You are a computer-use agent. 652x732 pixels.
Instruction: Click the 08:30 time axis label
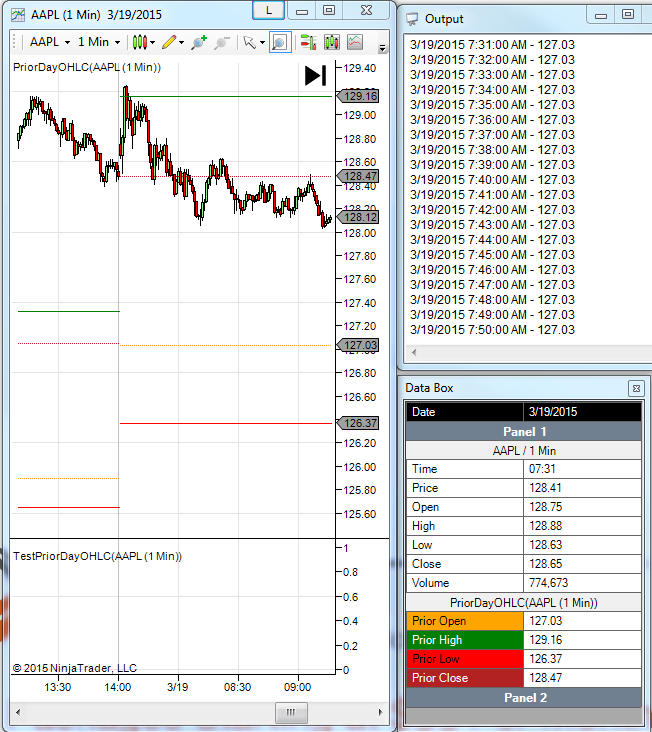tap(238, 687)
